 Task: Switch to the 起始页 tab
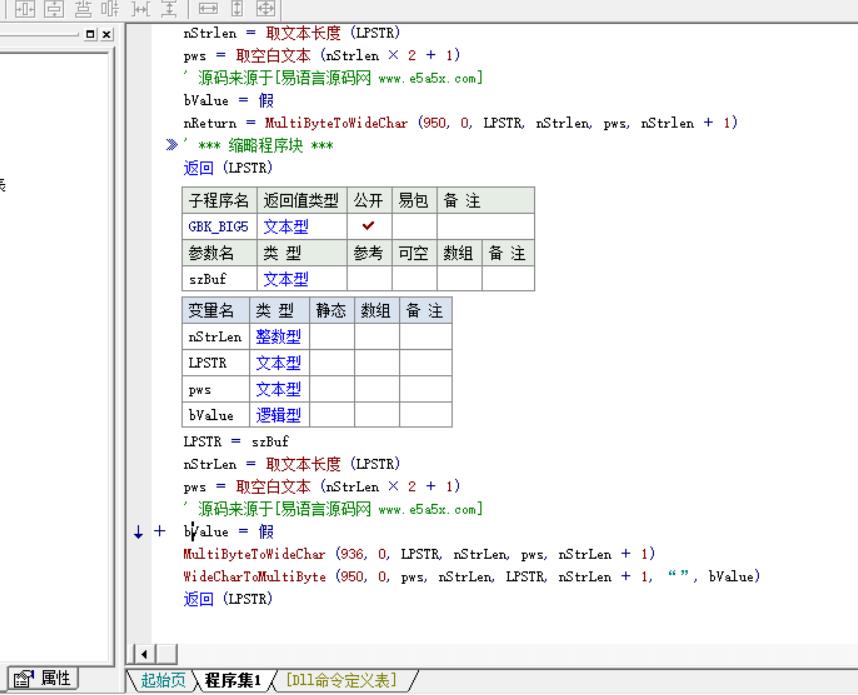[163, 680]
